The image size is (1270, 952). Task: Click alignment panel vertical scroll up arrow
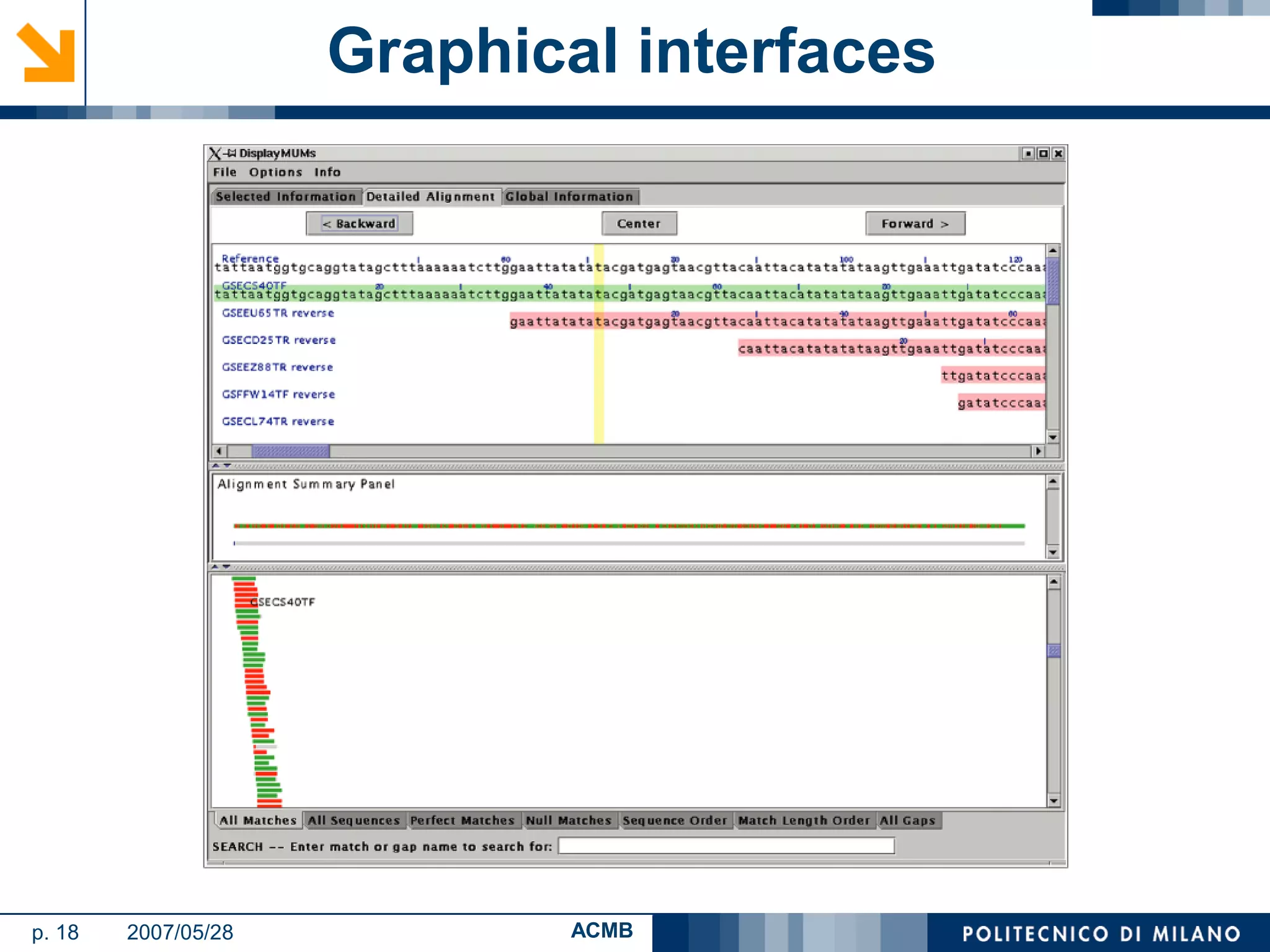pyautogui.click(x=1053, y=250)
